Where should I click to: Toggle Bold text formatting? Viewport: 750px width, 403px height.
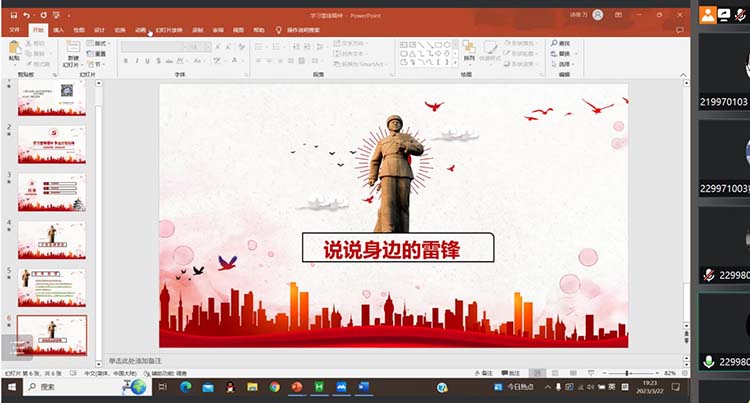click(x=126, y=60)
